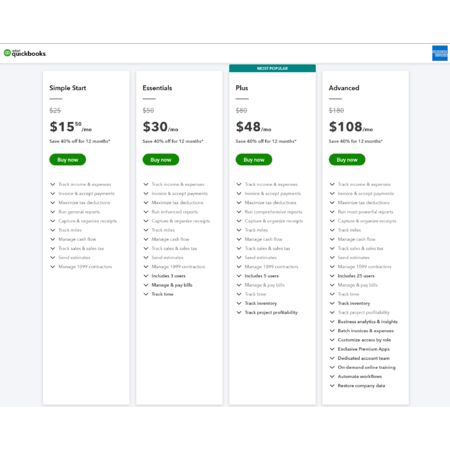The width and height of the screenshot is (450, 450).
Task: Click Advanced 'Save 40% for 12 months' note
Action: (x=356, y=141)
